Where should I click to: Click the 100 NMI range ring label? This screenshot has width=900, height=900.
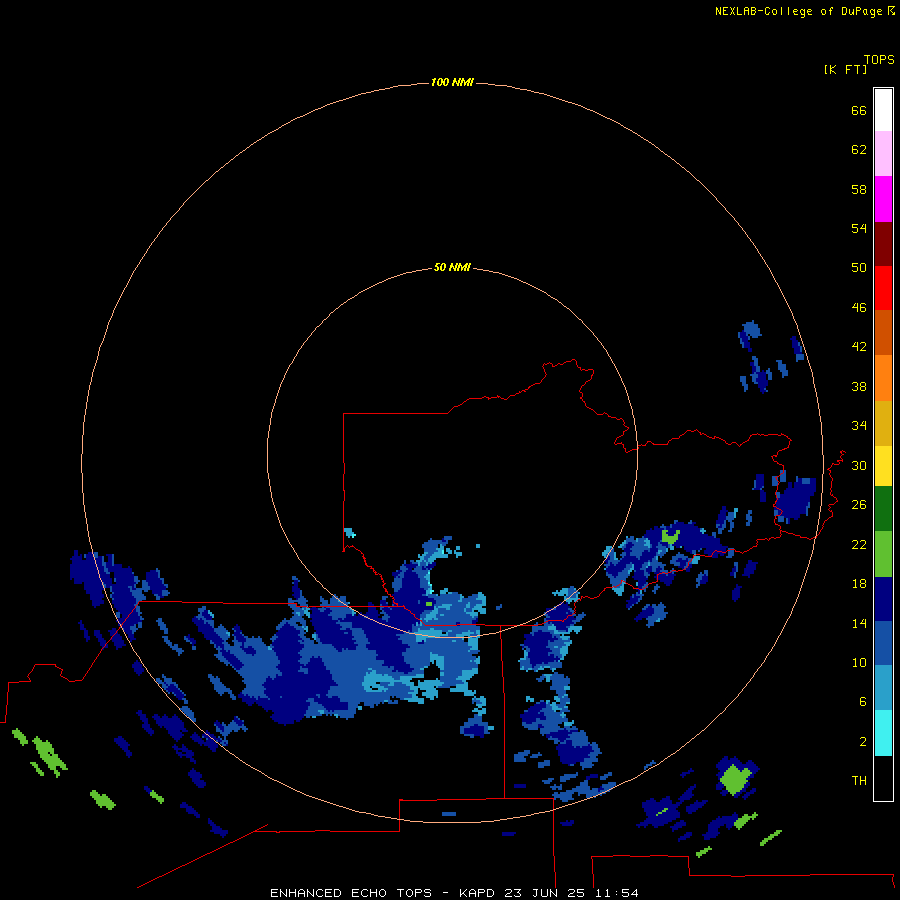click(x=452, y=83)
